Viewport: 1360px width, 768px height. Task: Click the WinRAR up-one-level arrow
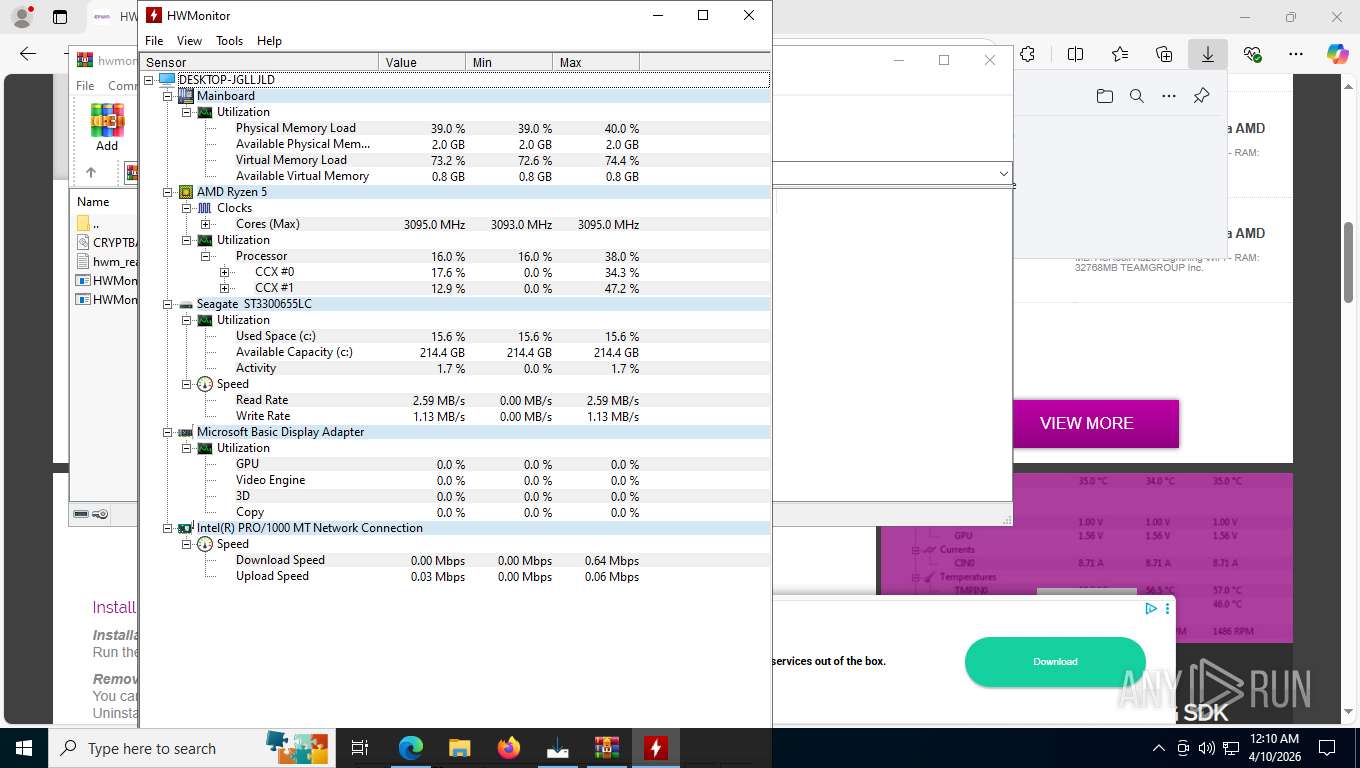point(91,172)
